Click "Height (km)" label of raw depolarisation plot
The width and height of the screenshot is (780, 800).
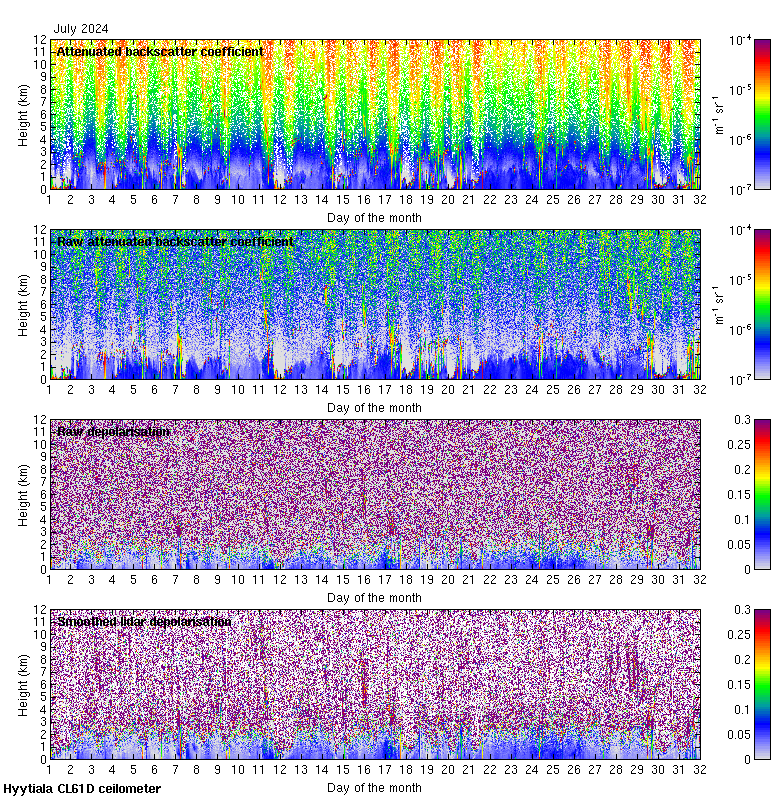coord(23,494)
